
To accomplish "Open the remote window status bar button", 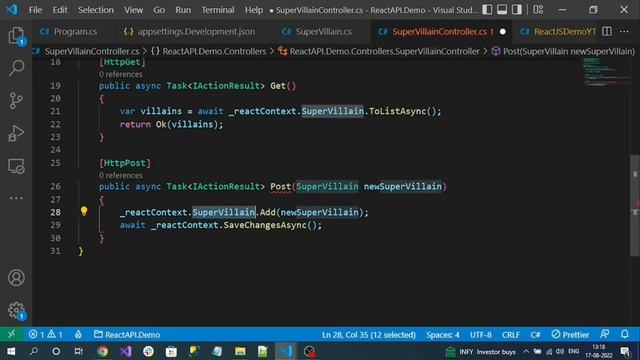I will pyautogui.click(x=11, y=334).
